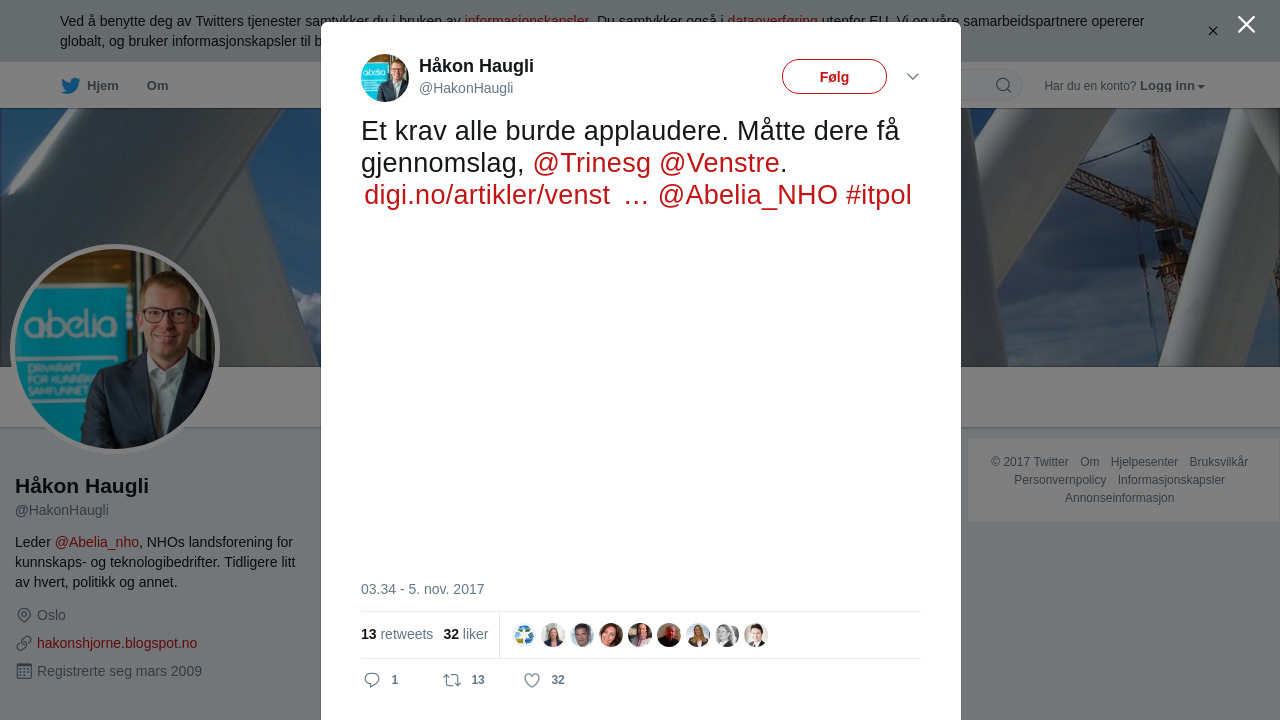View the list of 13 retweets
The height and width of the screenshot is (720, 1280).
[x=397, y=634]
